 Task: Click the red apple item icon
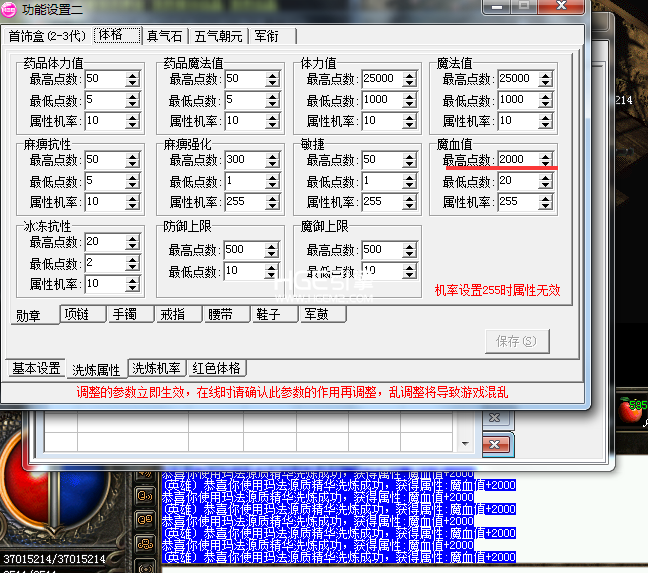pyautogui.click(x=633, y=408)
